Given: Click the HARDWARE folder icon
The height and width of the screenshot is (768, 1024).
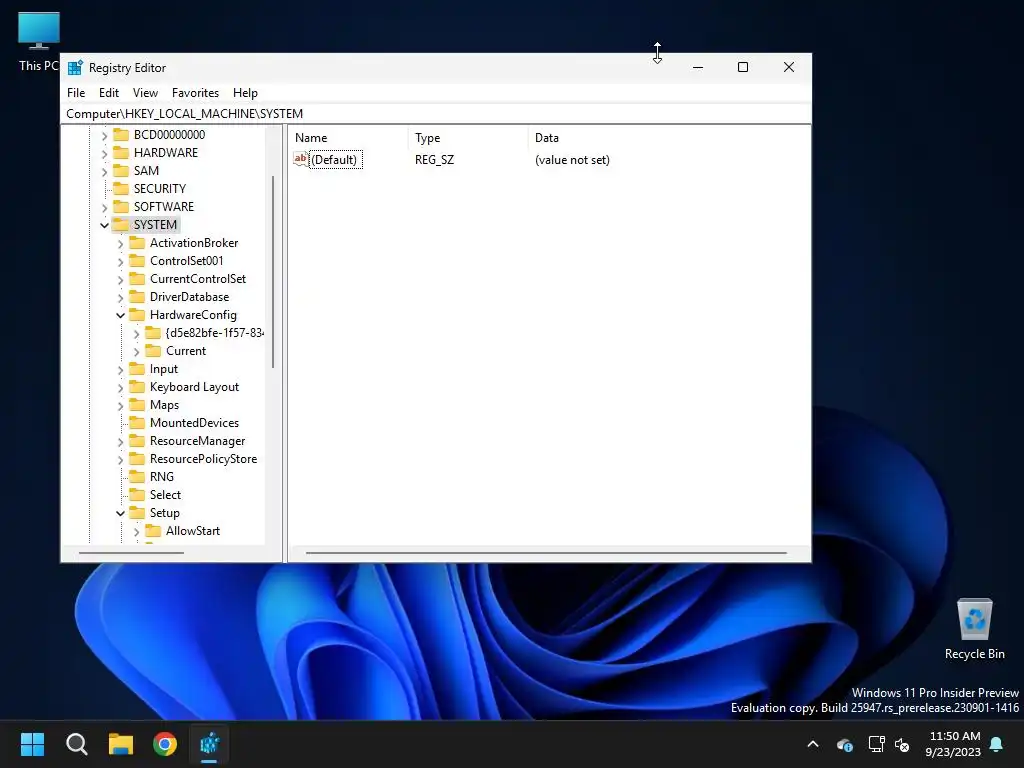Looking at the screenshot, I should (x=121, y=153).
